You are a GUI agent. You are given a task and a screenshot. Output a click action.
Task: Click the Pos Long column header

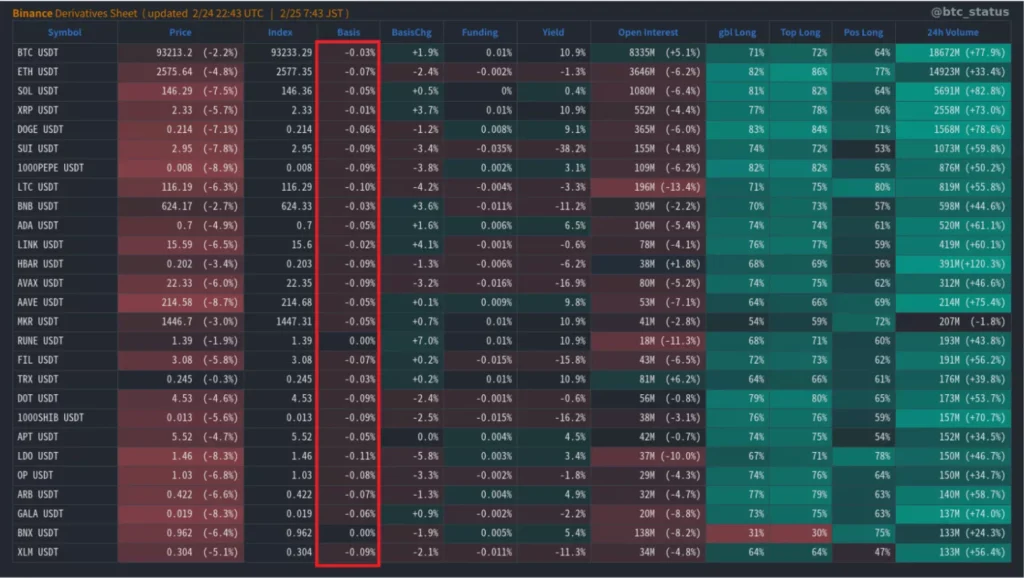coord(863,32)
